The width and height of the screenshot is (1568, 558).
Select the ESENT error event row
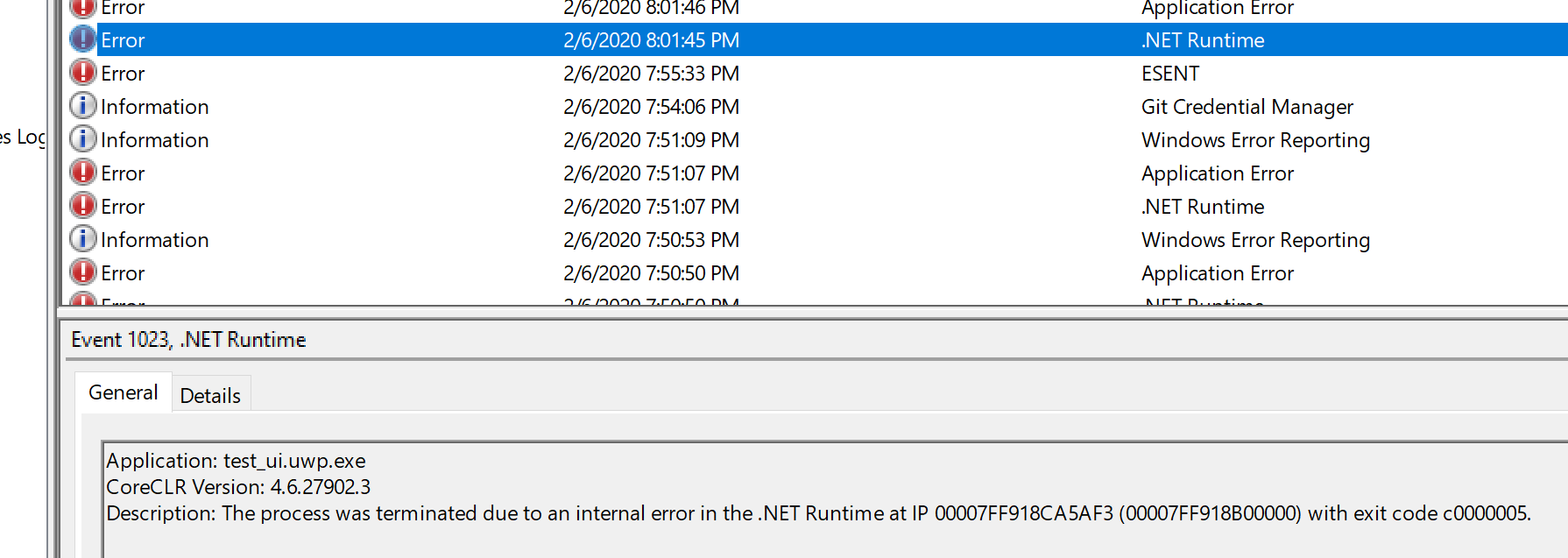526,73
